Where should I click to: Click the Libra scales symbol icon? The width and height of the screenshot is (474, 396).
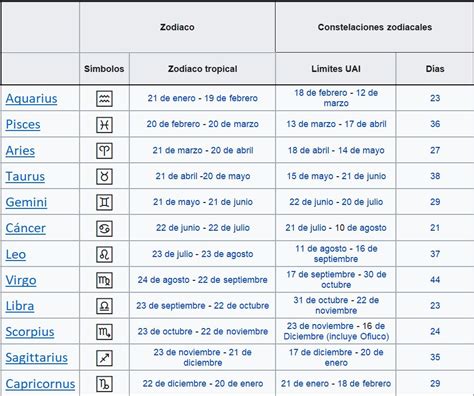pos(104,306)
